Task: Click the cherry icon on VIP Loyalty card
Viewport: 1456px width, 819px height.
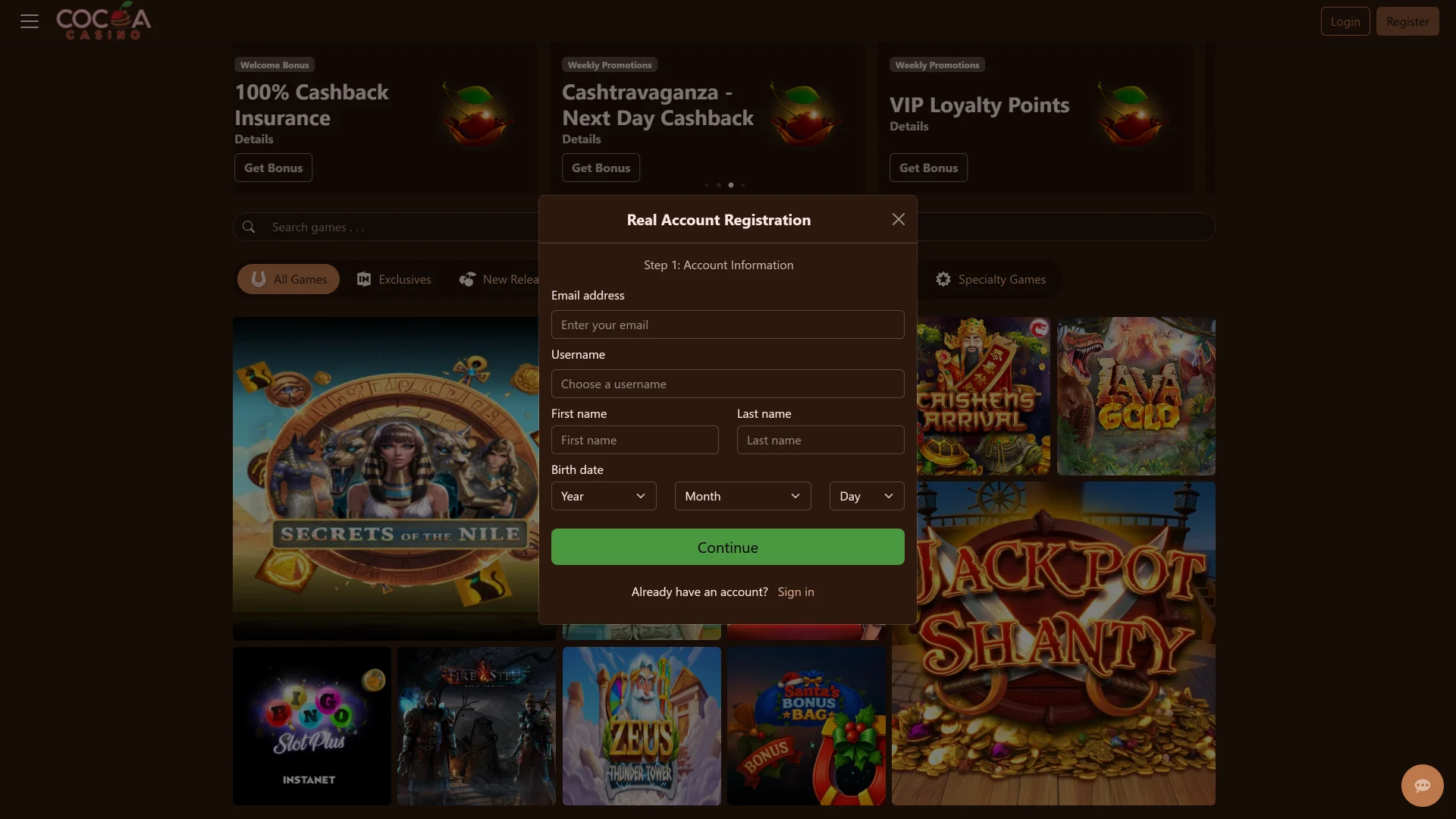Action: pos(1132,115)
